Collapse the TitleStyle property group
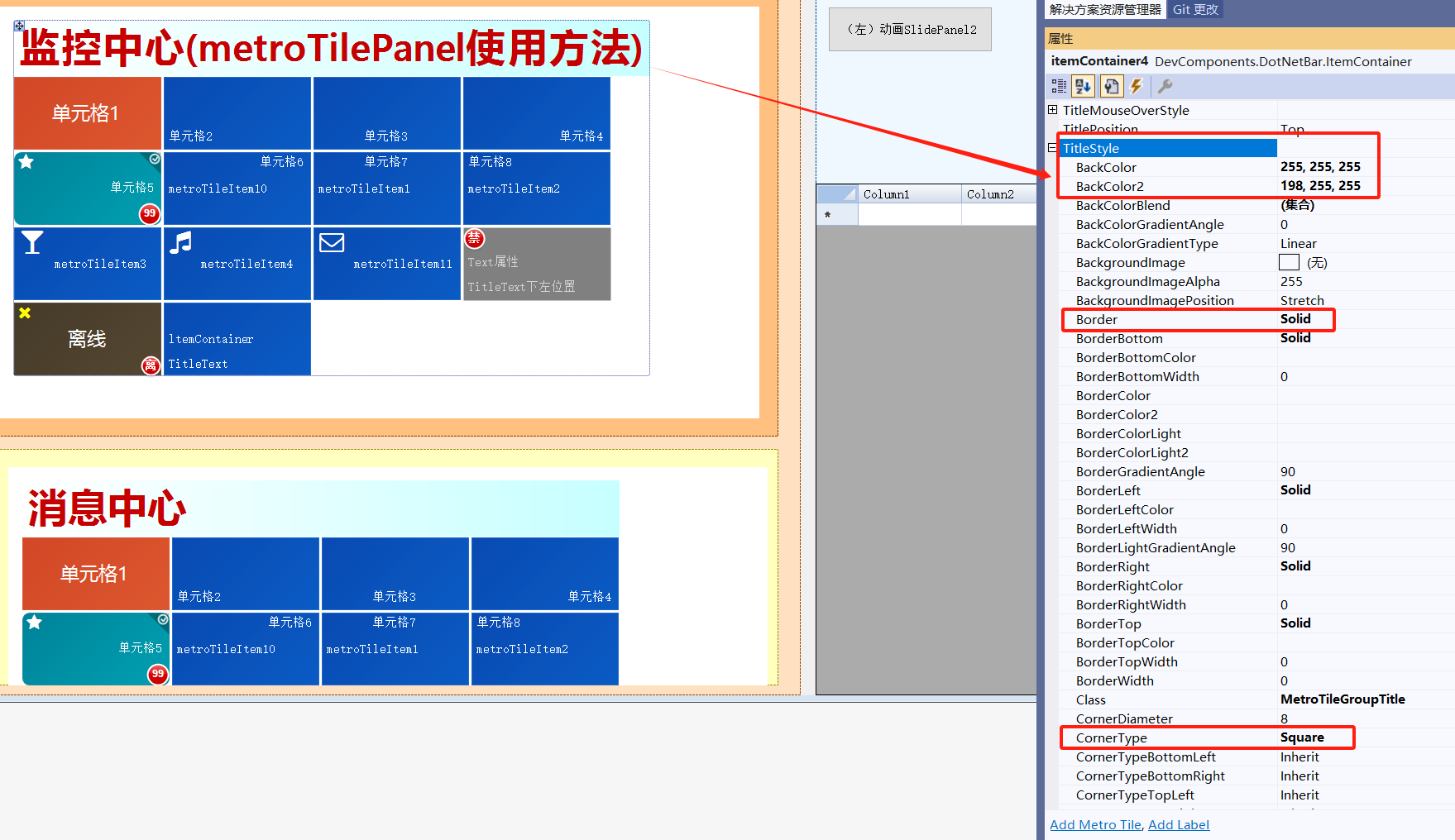The width and height of the screenshot is (1455, 840). 1052,148
